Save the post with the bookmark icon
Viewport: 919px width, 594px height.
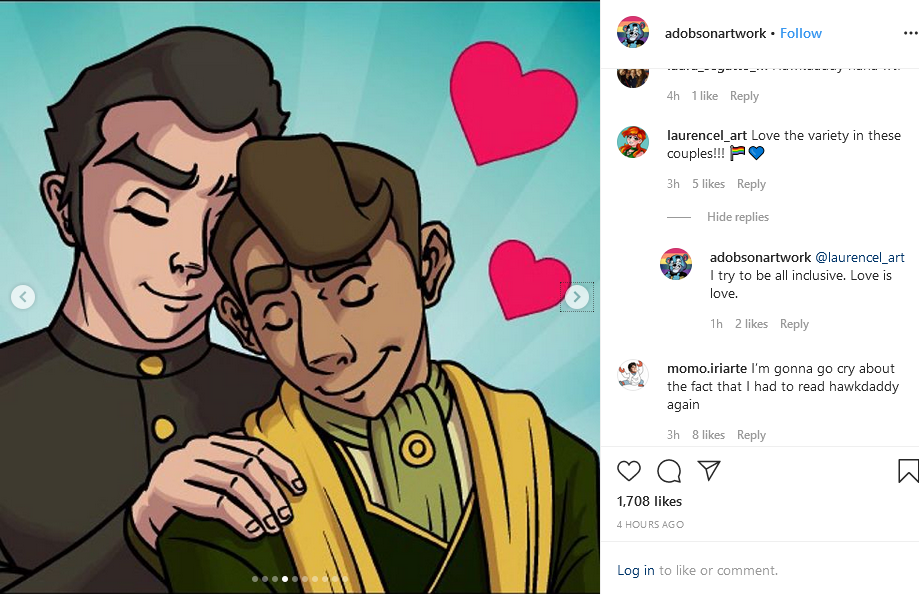tap(908, 471)
